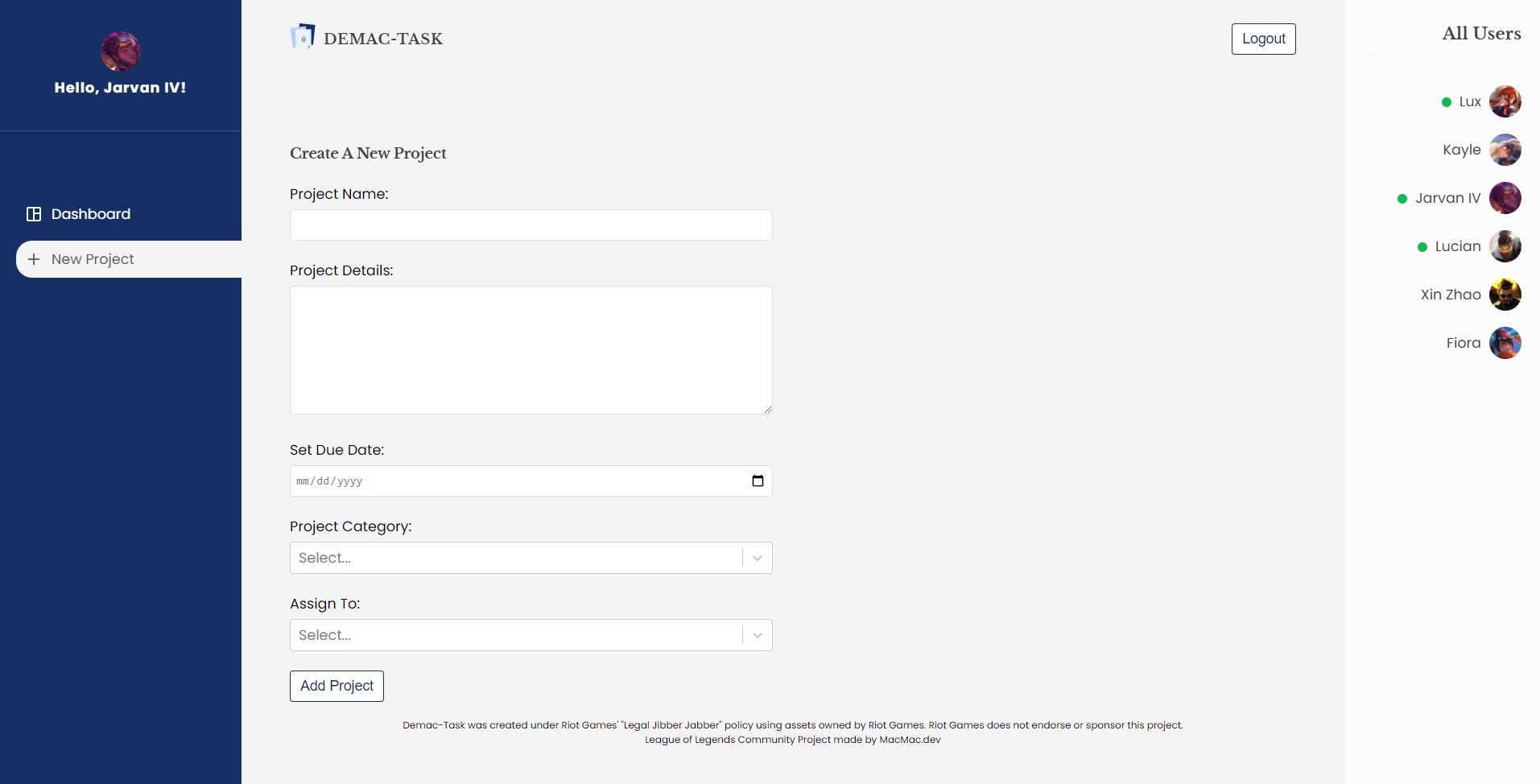Click the Demac-Task shield logo icon
Viewport: 1540px width, 784px height.
click(303, 36)
